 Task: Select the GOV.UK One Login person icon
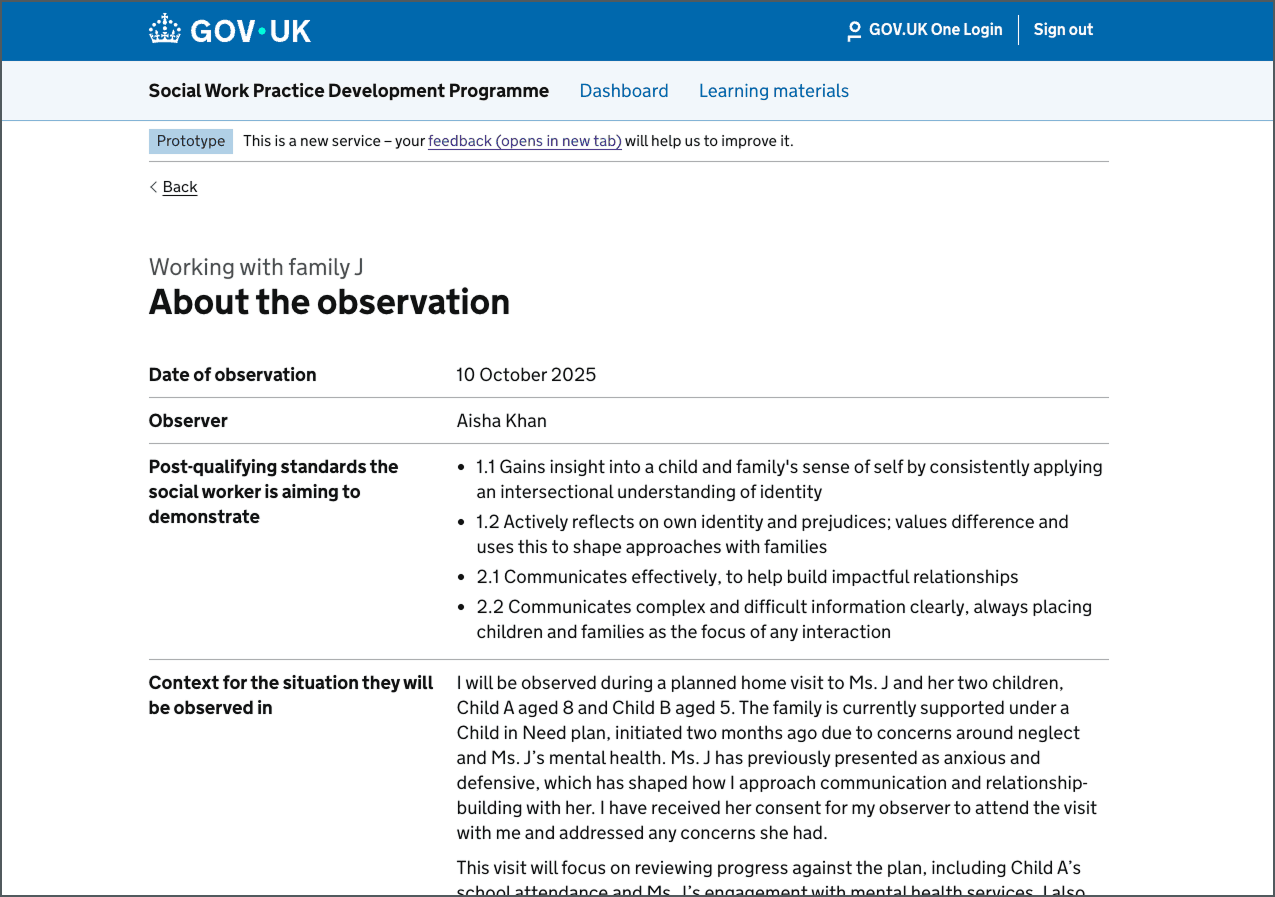[853, 30]
